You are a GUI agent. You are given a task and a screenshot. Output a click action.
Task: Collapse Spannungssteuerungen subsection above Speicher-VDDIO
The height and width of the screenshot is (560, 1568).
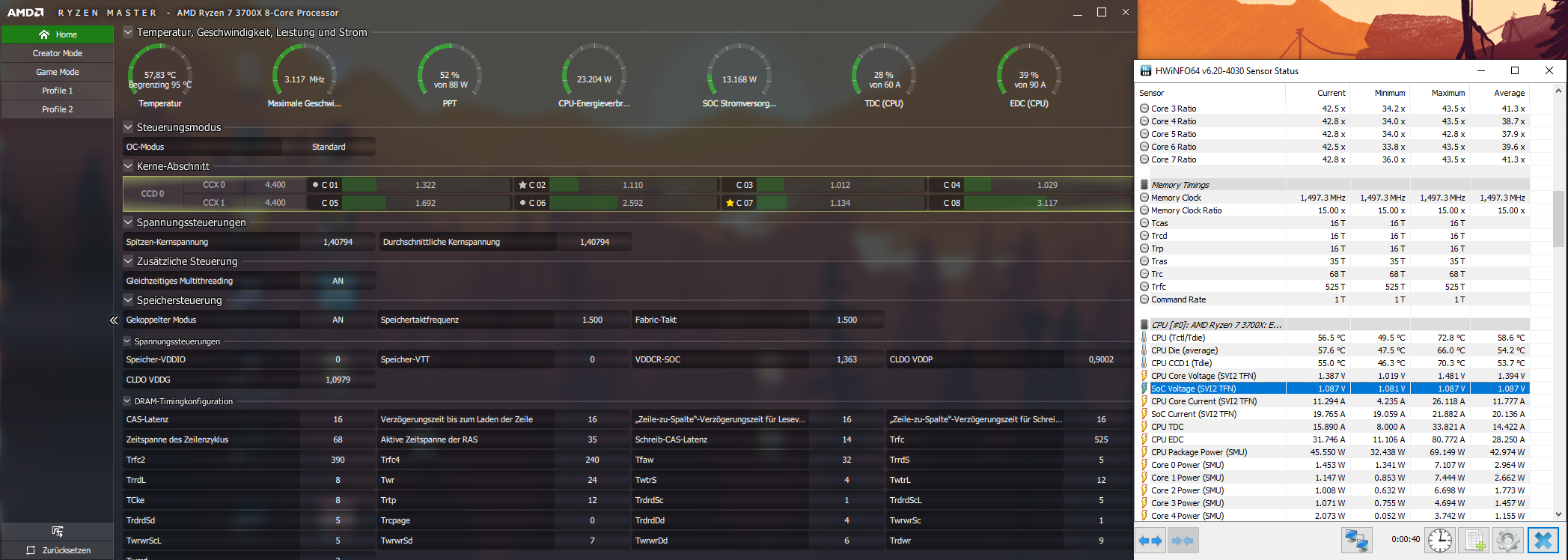point(127,341)
